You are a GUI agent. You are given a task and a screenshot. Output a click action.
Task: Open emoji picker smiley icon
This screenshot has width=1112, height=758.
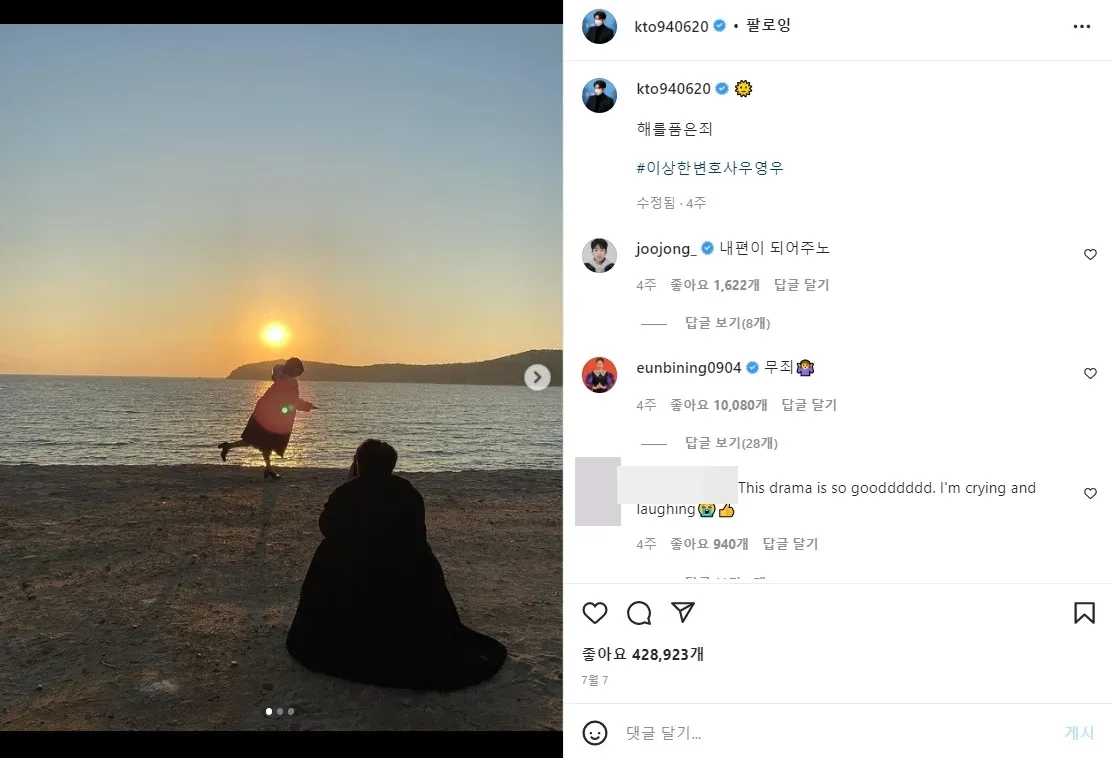point(594,733)
